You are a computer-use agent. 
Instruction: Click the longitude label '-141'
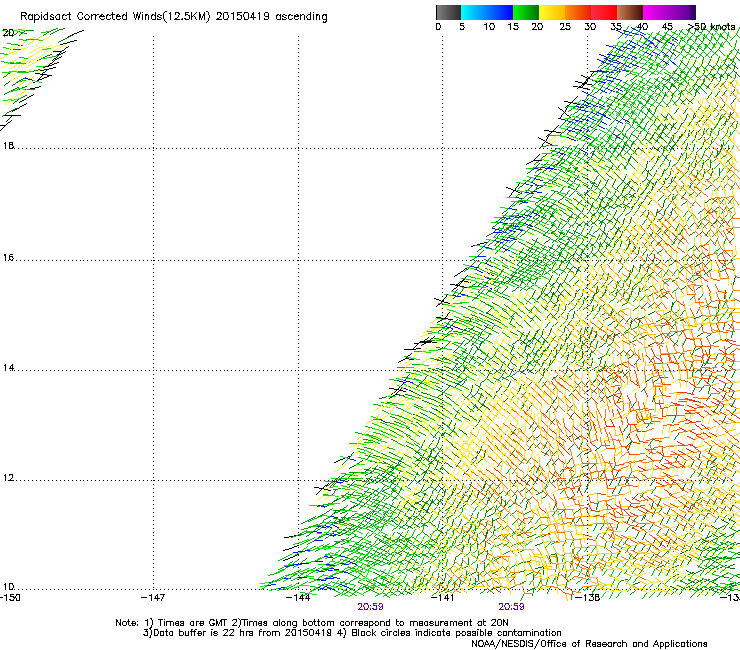[443, 598]
